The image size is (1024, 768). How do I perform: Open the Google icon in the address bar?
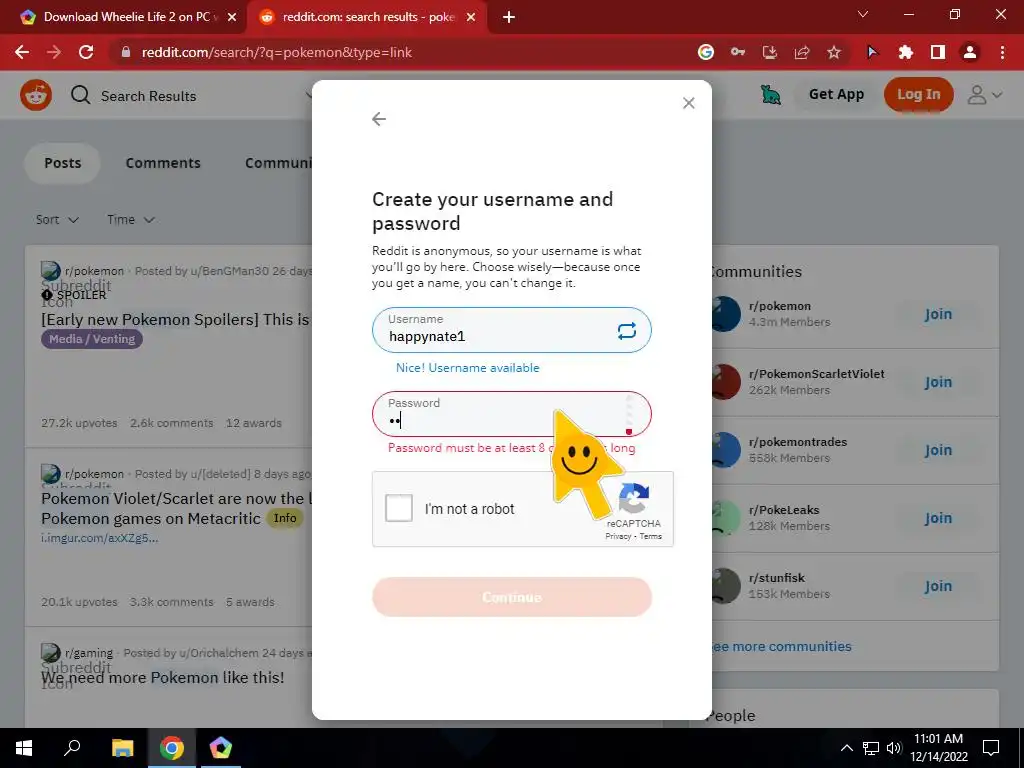[x=706, y=52]
